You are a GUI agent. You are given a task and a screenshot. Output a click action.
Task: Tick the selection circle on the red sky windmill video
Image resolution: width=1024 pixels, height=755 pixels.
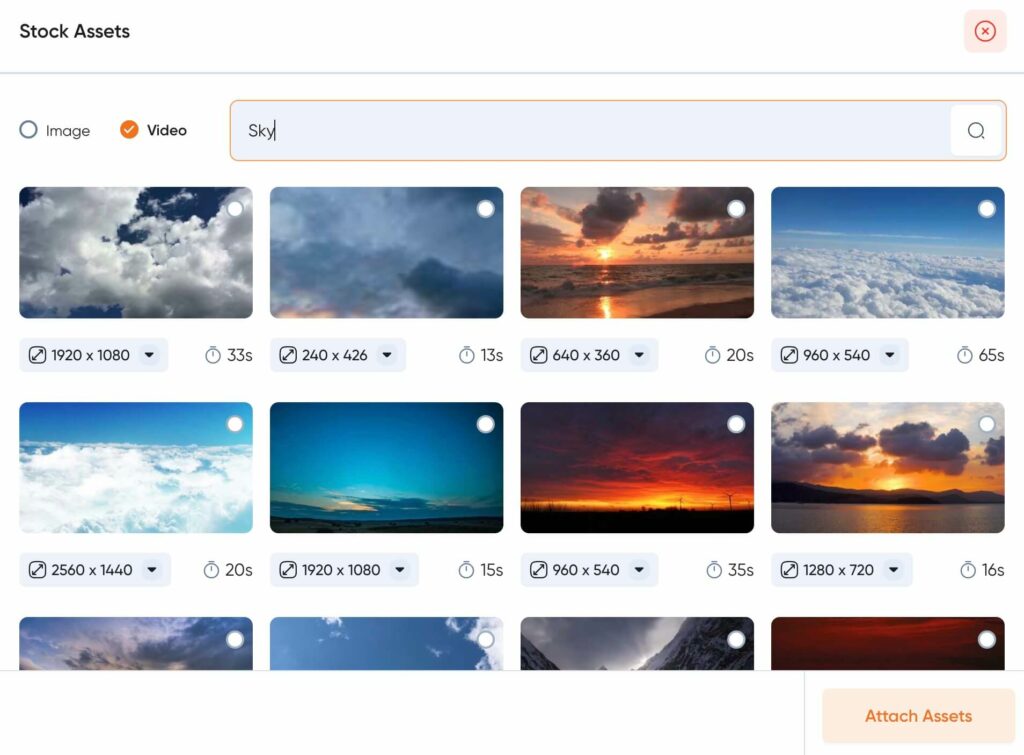(736, 425)
